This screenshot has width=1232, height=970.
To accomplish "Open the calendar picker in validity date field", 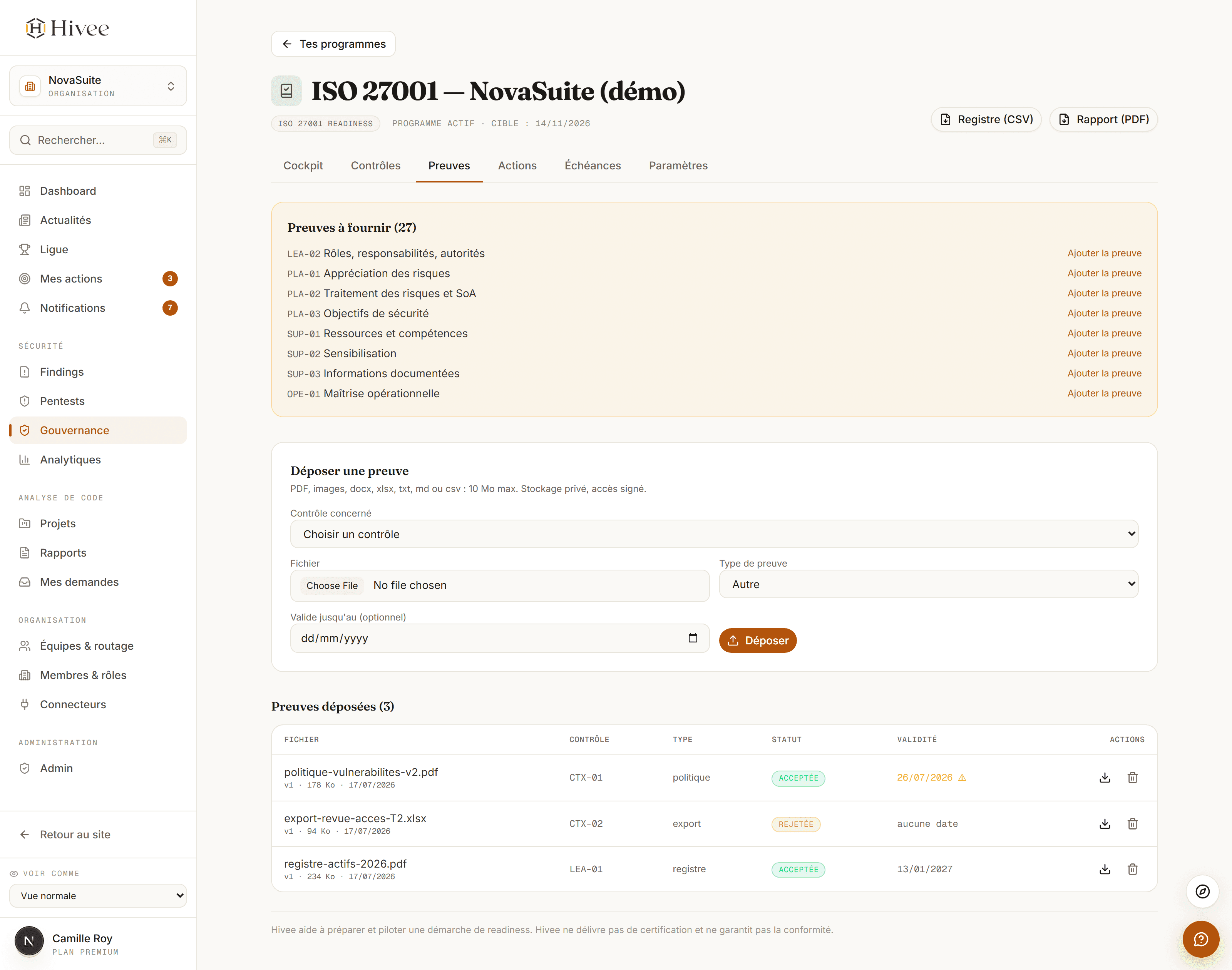I will 693,638.
